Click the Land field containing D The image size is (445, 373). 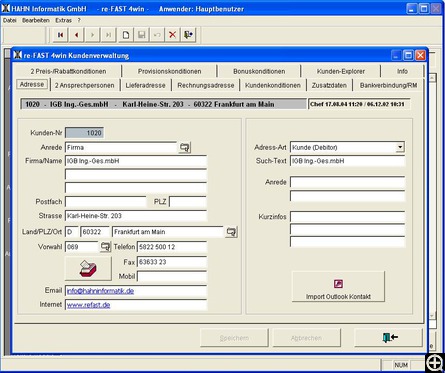coord(72,232)
